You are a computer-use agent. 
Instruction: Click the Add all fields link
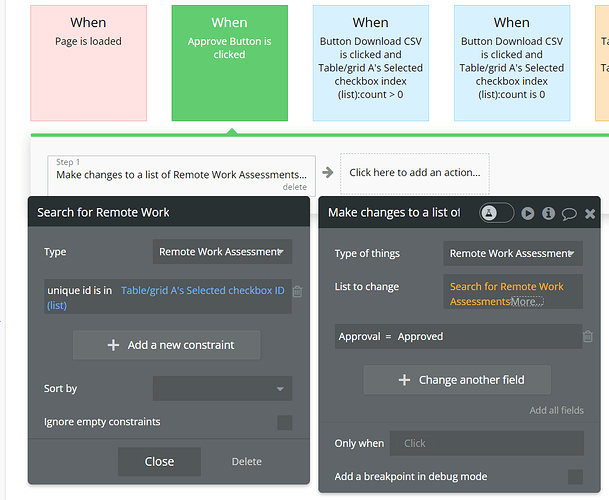(x=556, y=410)
